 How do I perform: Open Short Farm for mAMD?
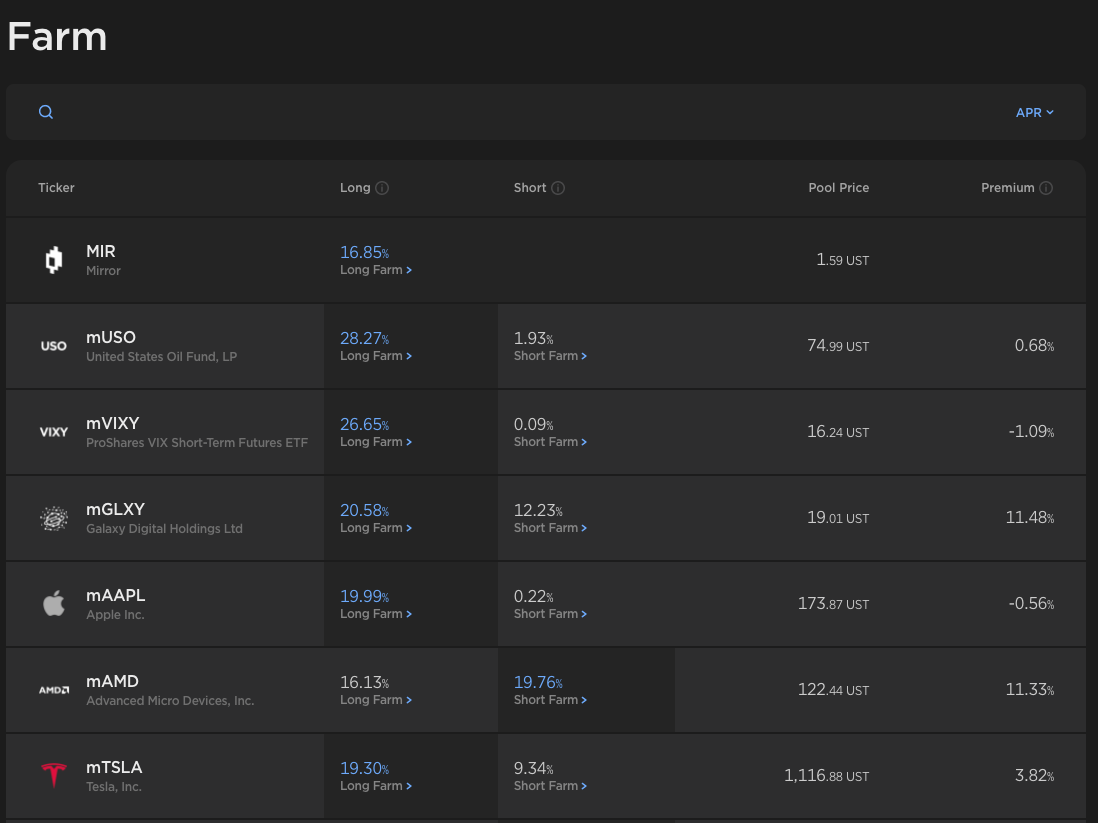550,700
